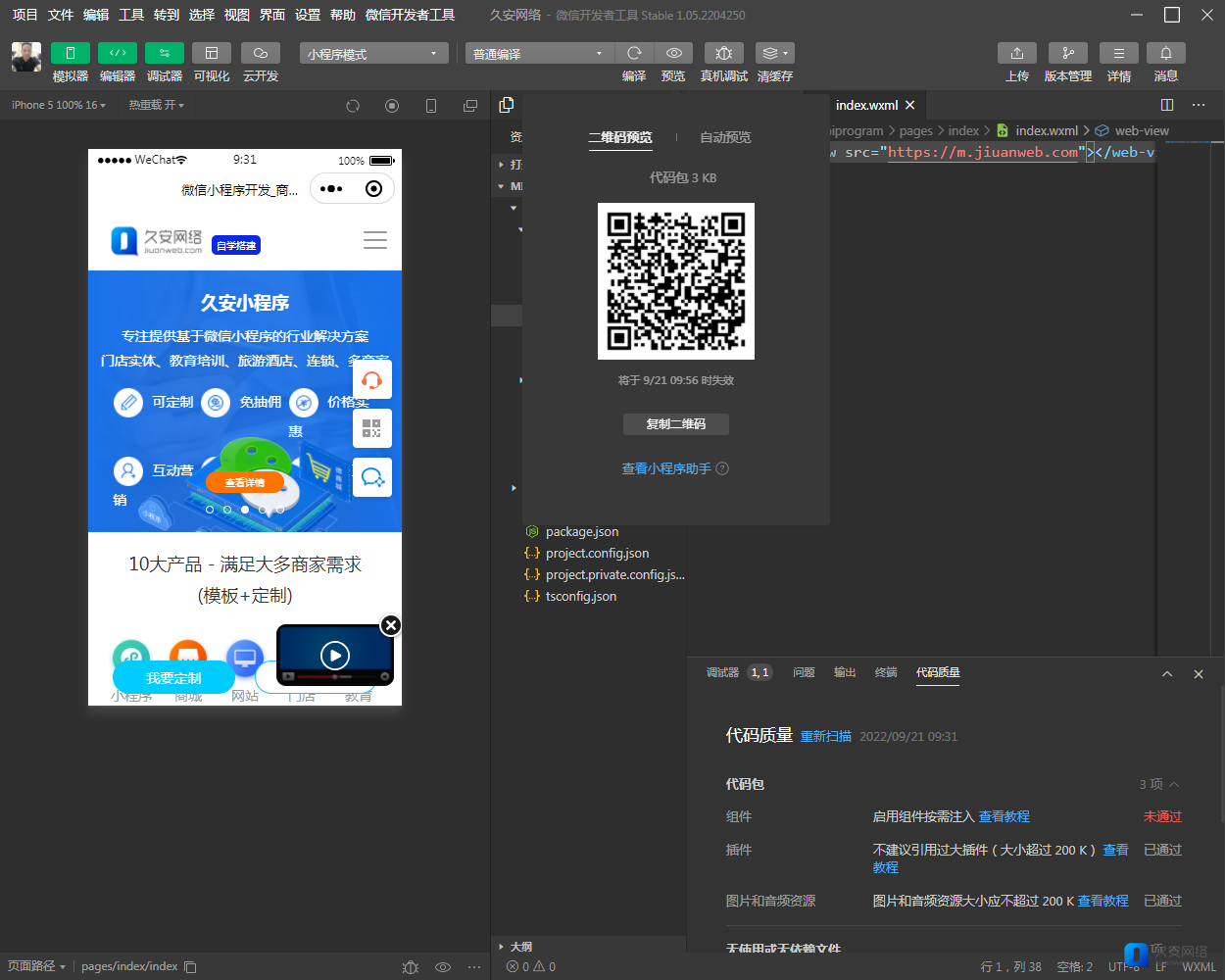1225x980 pixels.
Task: Expand the outline (大纲) section
Action: click(x=520, y=947)
